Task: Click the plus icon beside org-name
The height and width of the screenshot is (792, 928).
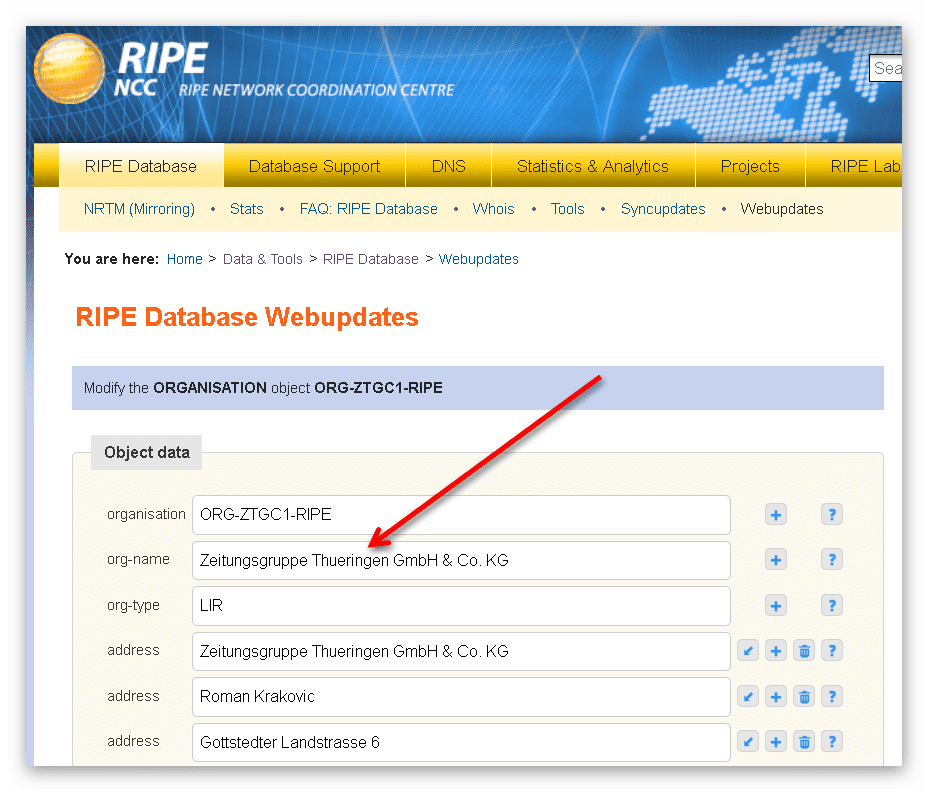Action: point(775,559)
